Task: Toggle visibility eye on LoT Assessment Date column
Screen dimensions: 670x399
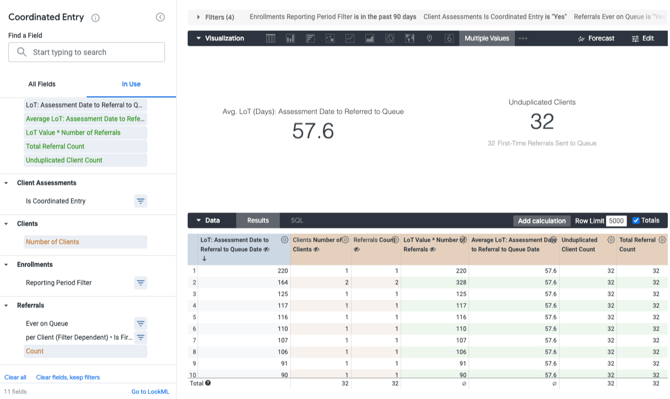Action: [x=267, y=249]
